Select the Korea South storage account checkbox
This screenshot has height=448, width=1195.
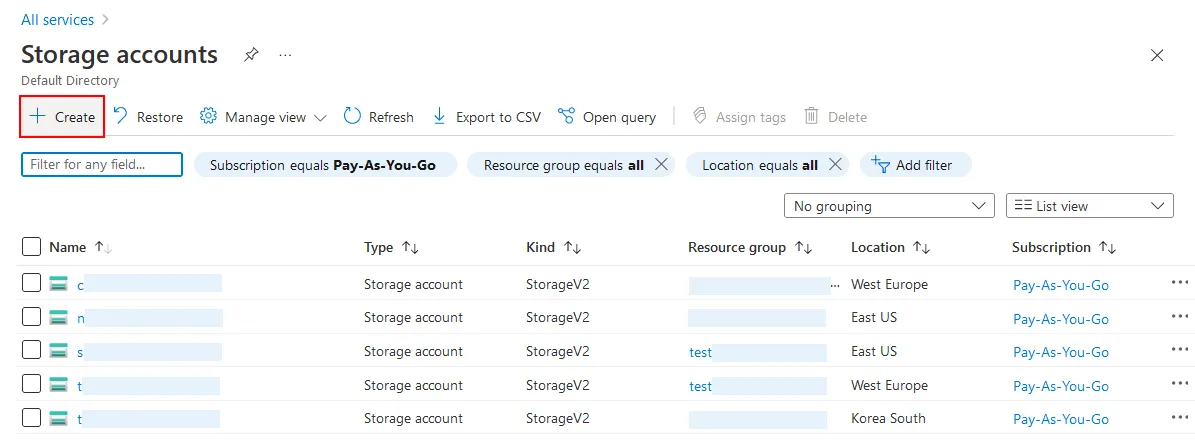31,419
